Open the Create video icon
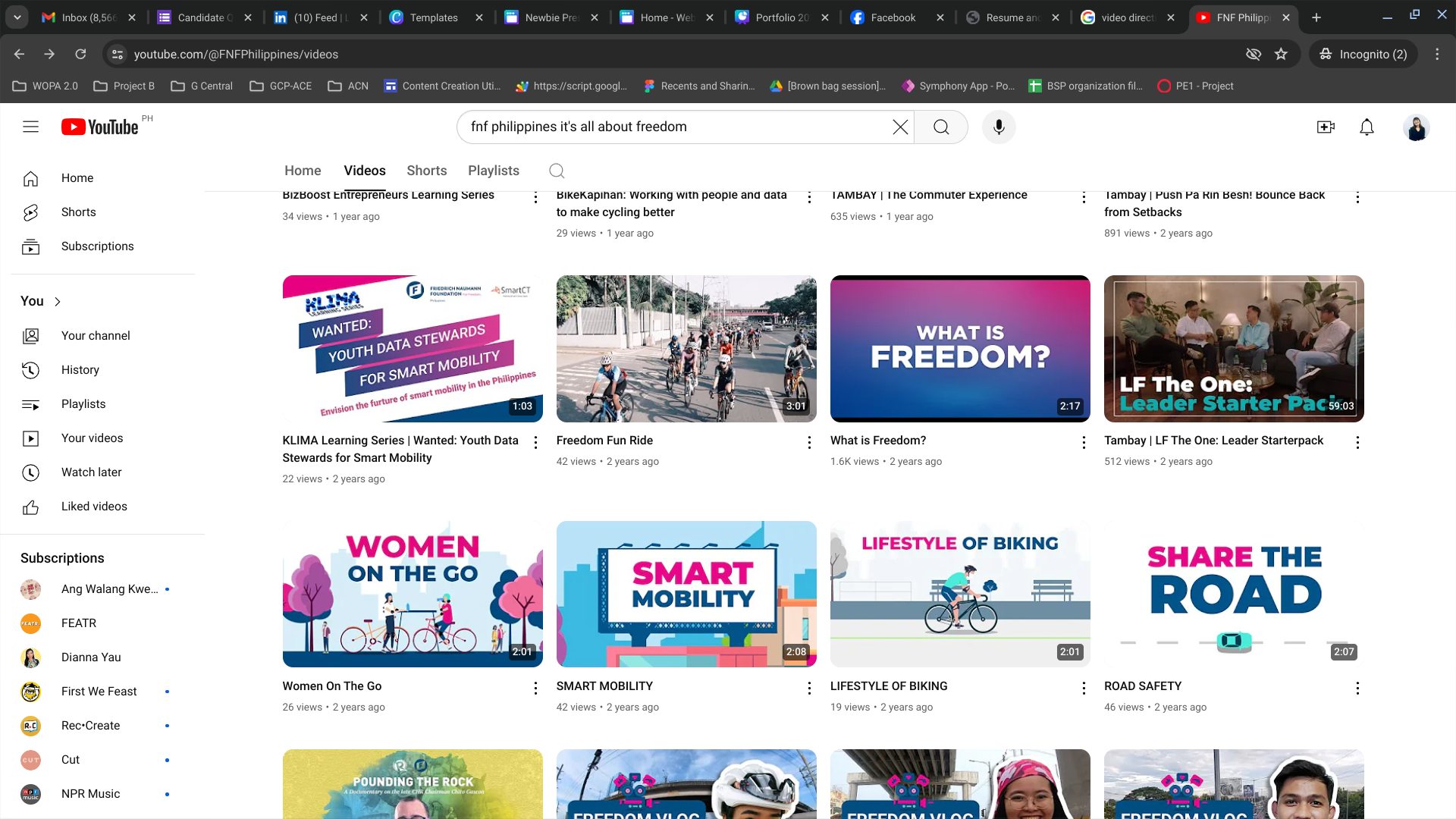1456x819 pixels. [1326, 127]
